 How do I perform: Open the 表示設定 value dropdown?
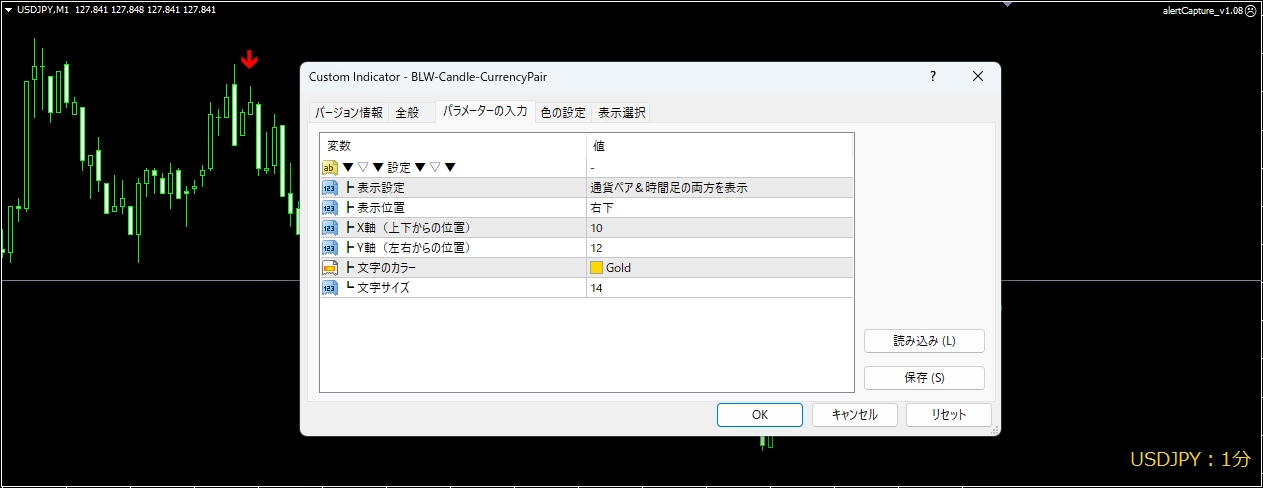(x=719, y=188)
